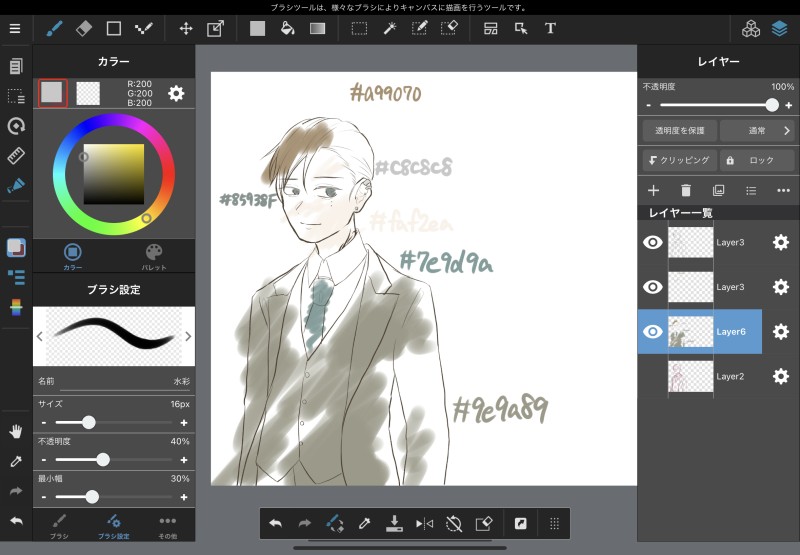Open the layer list sidebar icon

point(16,278)
